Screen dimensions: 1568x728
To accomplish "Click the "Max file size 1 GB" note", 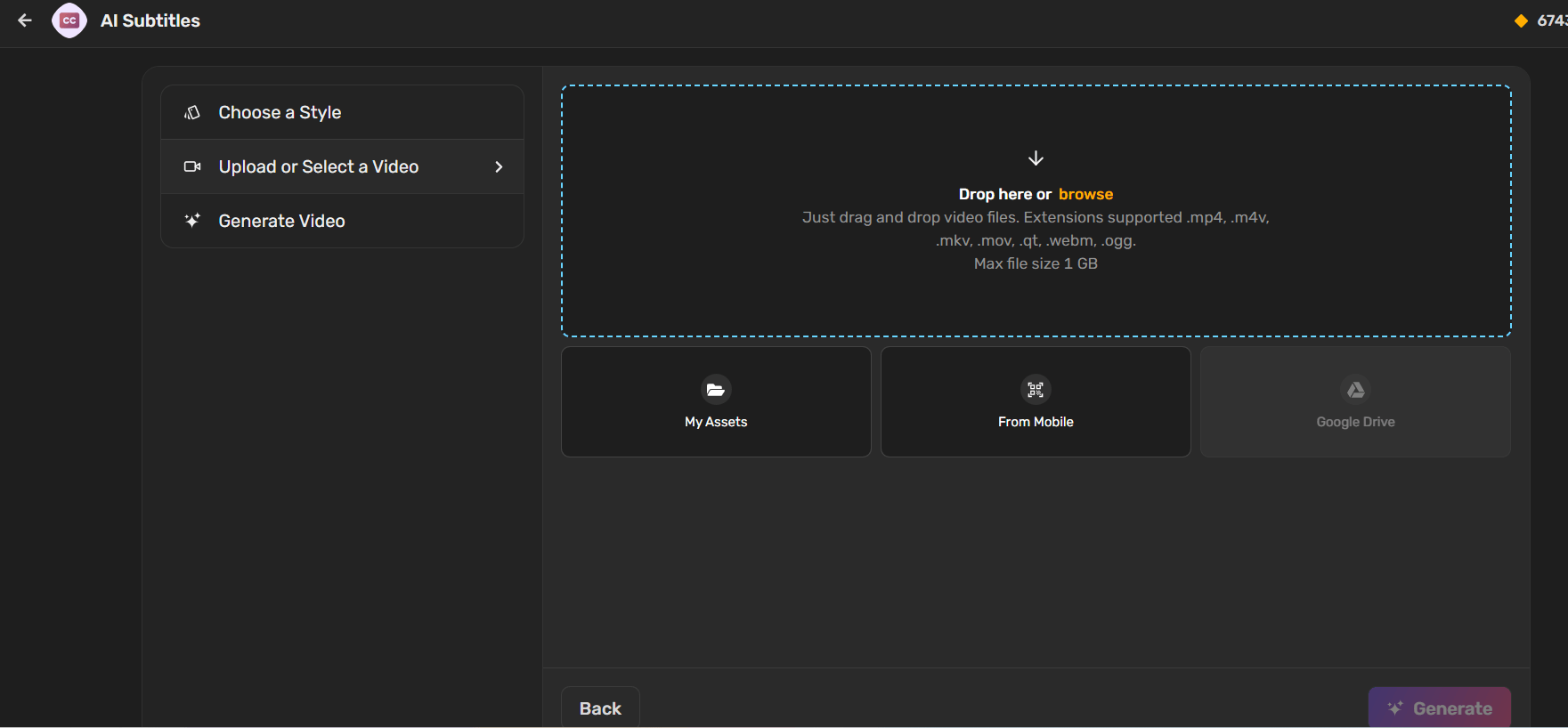I will [x=1036, y=263].
